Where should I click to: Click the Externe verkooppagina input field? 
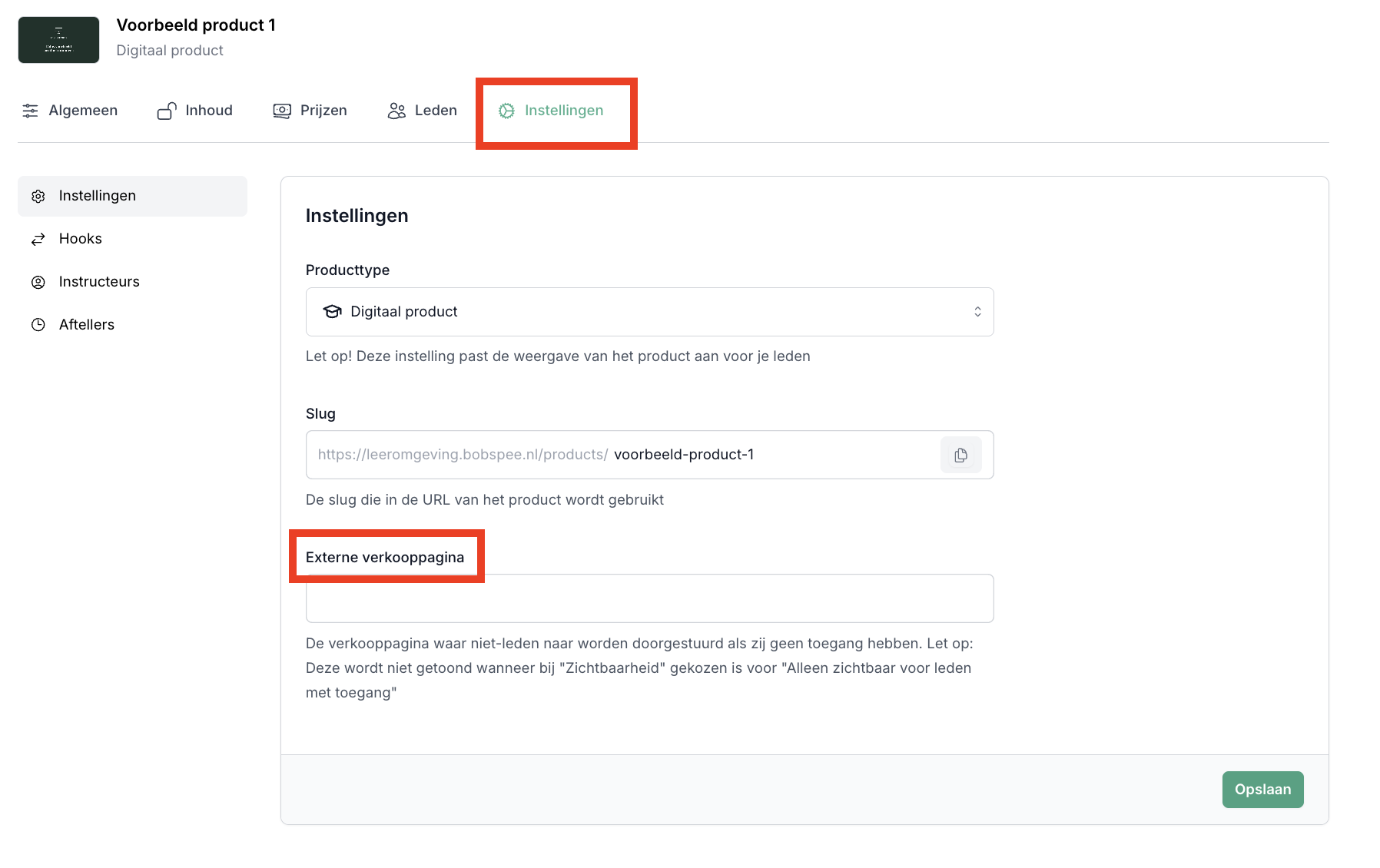coord(649,598)
